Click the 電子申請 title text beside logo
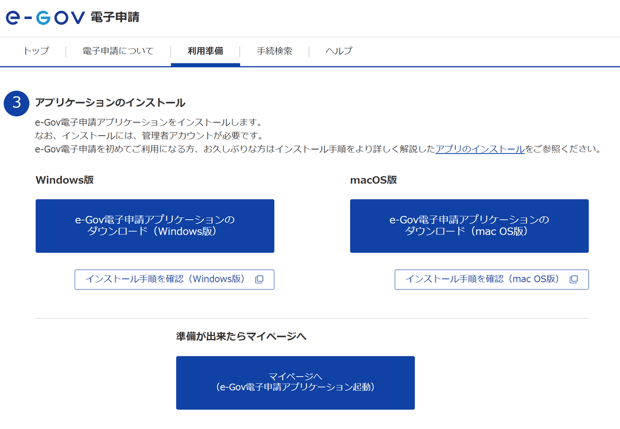 coord(115,17)
